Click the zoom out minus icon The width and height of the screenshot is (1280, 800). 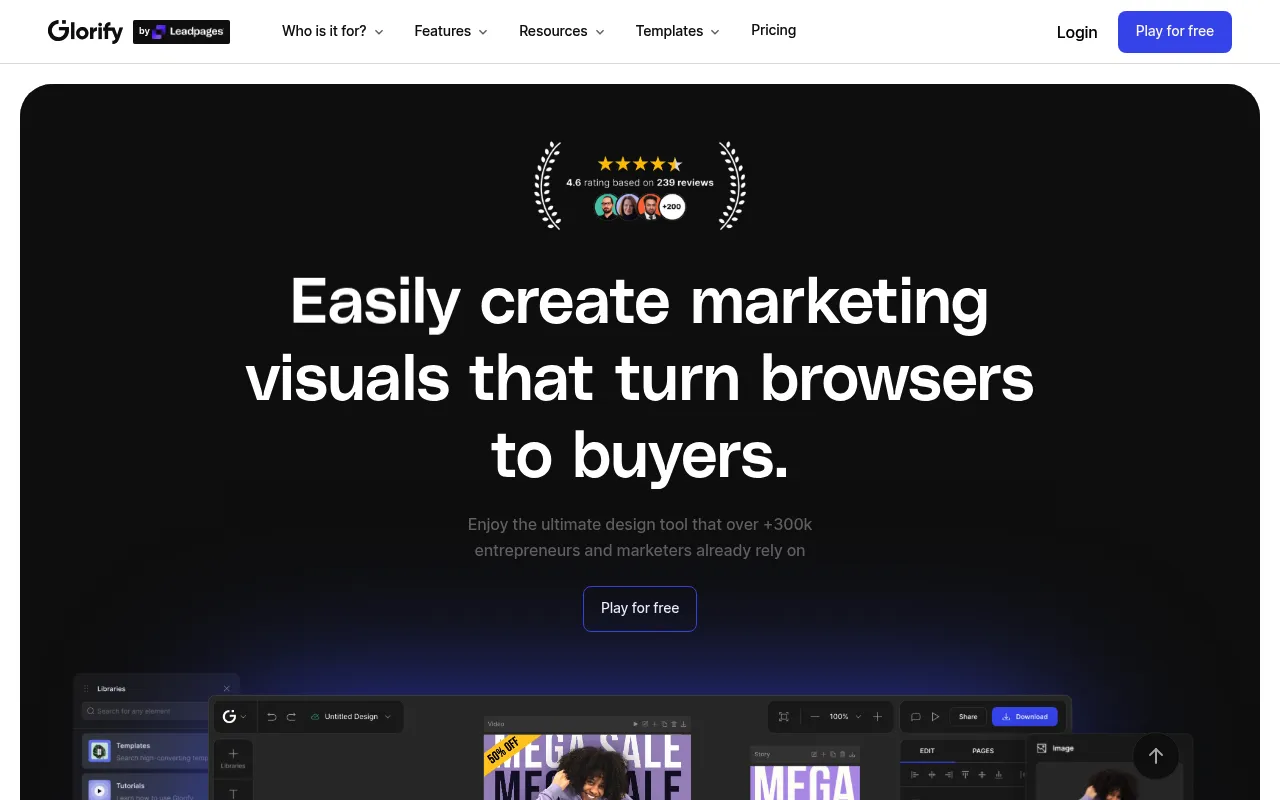815,717
